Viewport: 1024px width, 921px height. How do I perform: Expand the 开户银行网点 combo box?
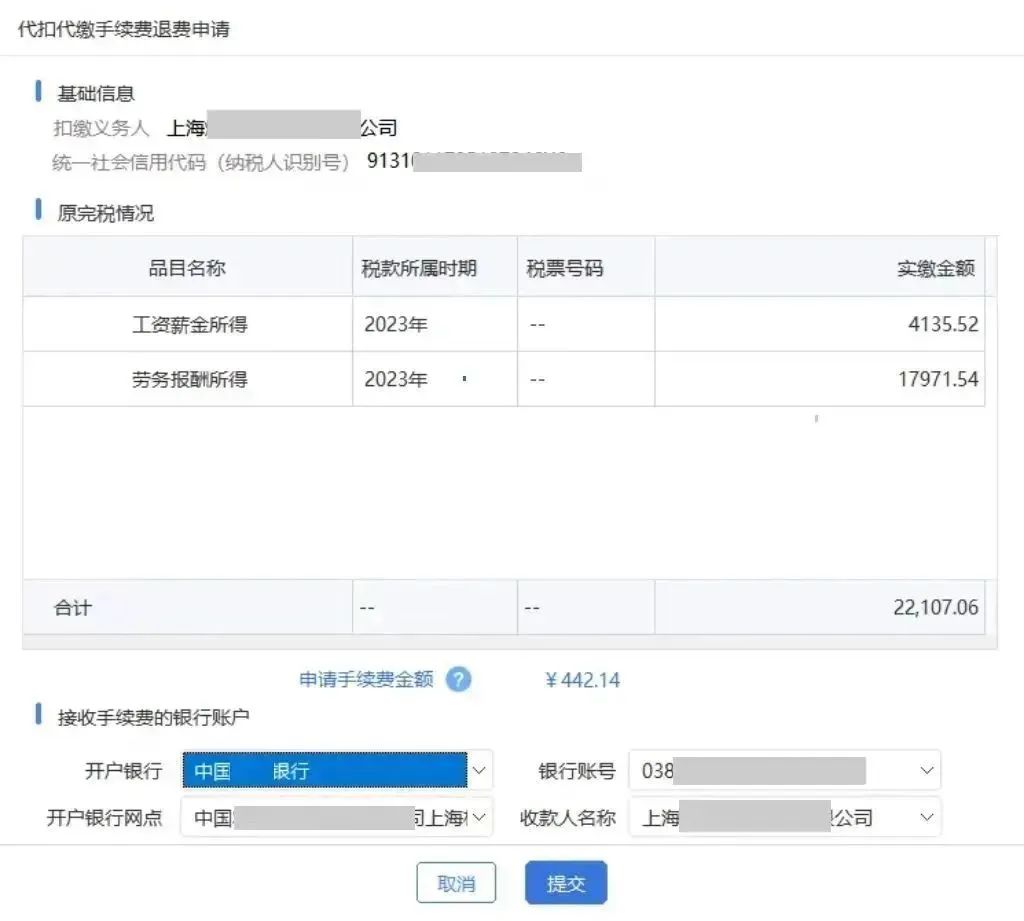click(480, 817)
